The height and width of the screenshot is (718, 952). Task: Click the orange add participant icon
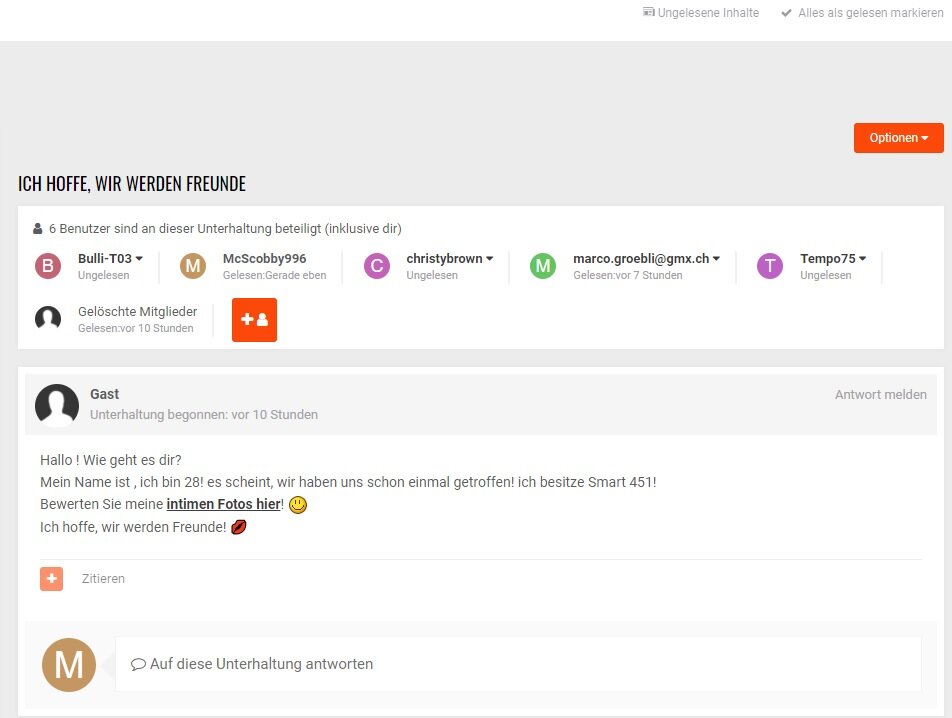click(x=254, y=320)
